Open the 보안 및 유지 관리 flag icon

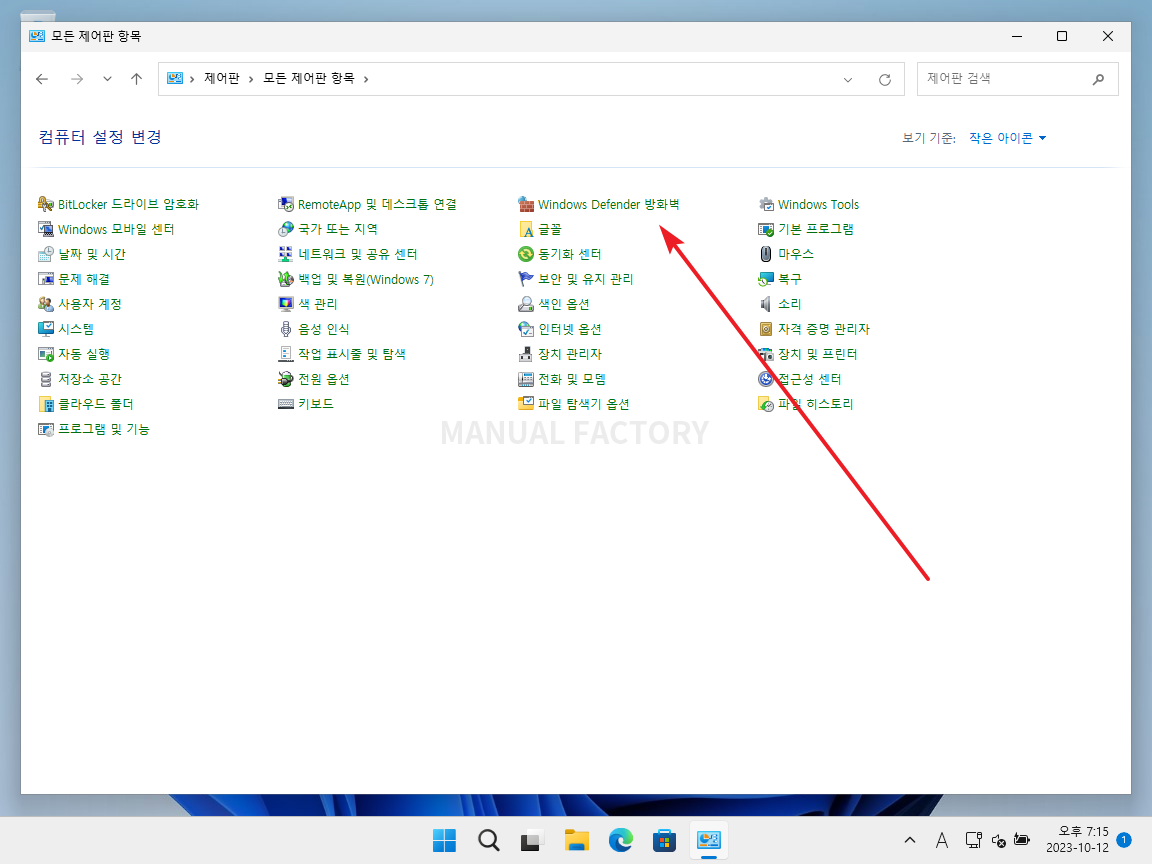[x=526, y=279]
